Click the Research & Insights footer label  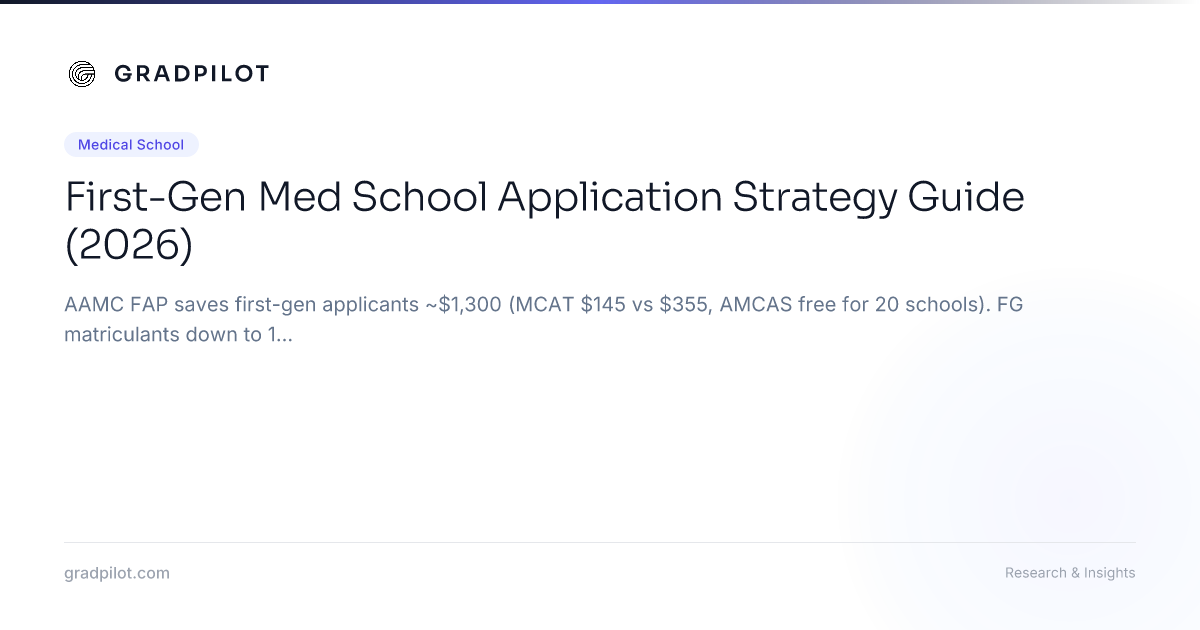pos(1070,573)
